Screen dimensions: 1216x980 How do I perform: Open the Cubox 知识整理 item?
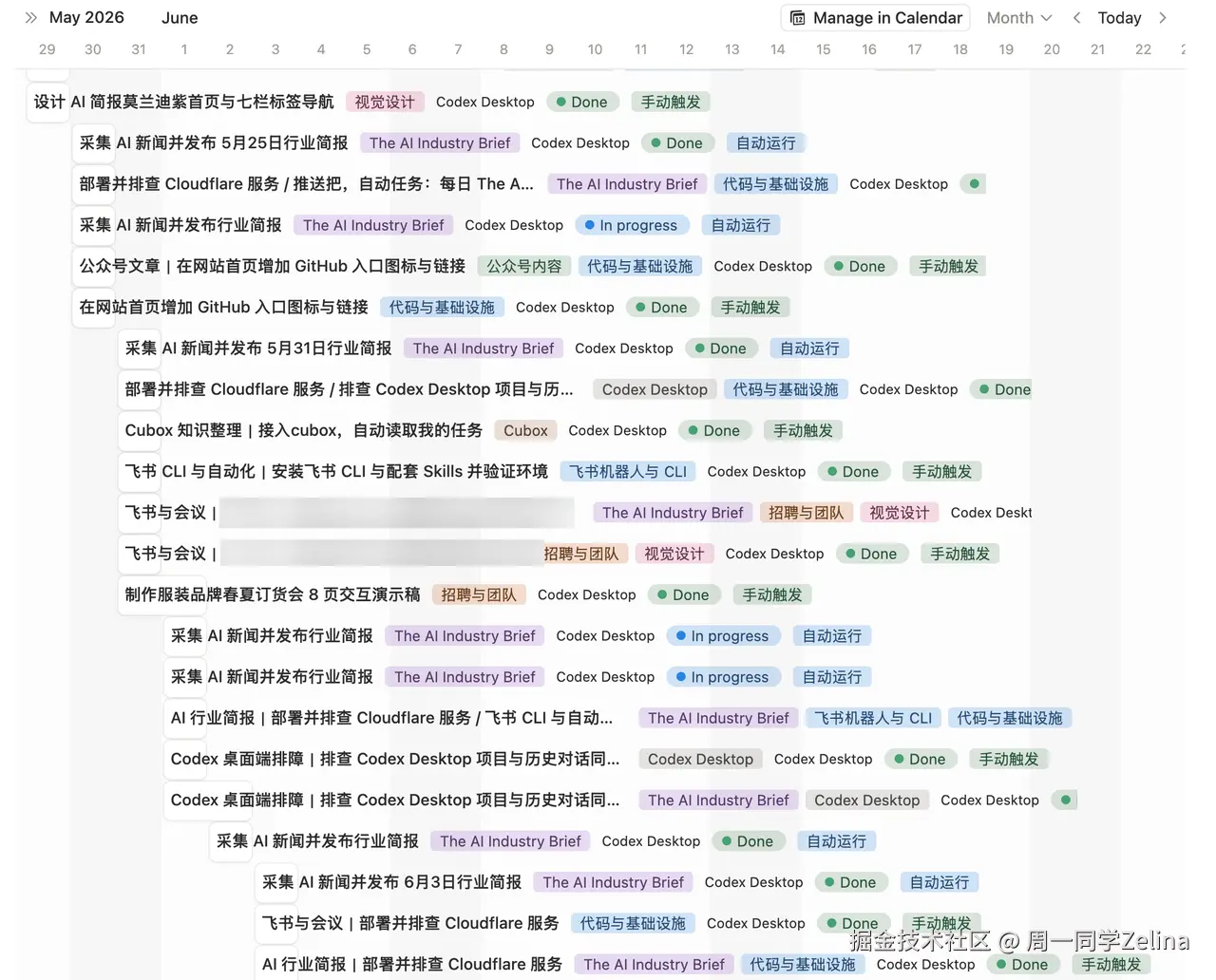point(304,430)
